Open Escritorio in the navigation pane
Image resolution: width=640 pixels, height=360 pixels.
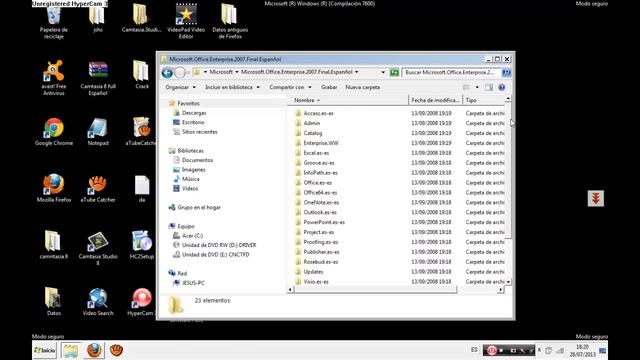[193, 122]
